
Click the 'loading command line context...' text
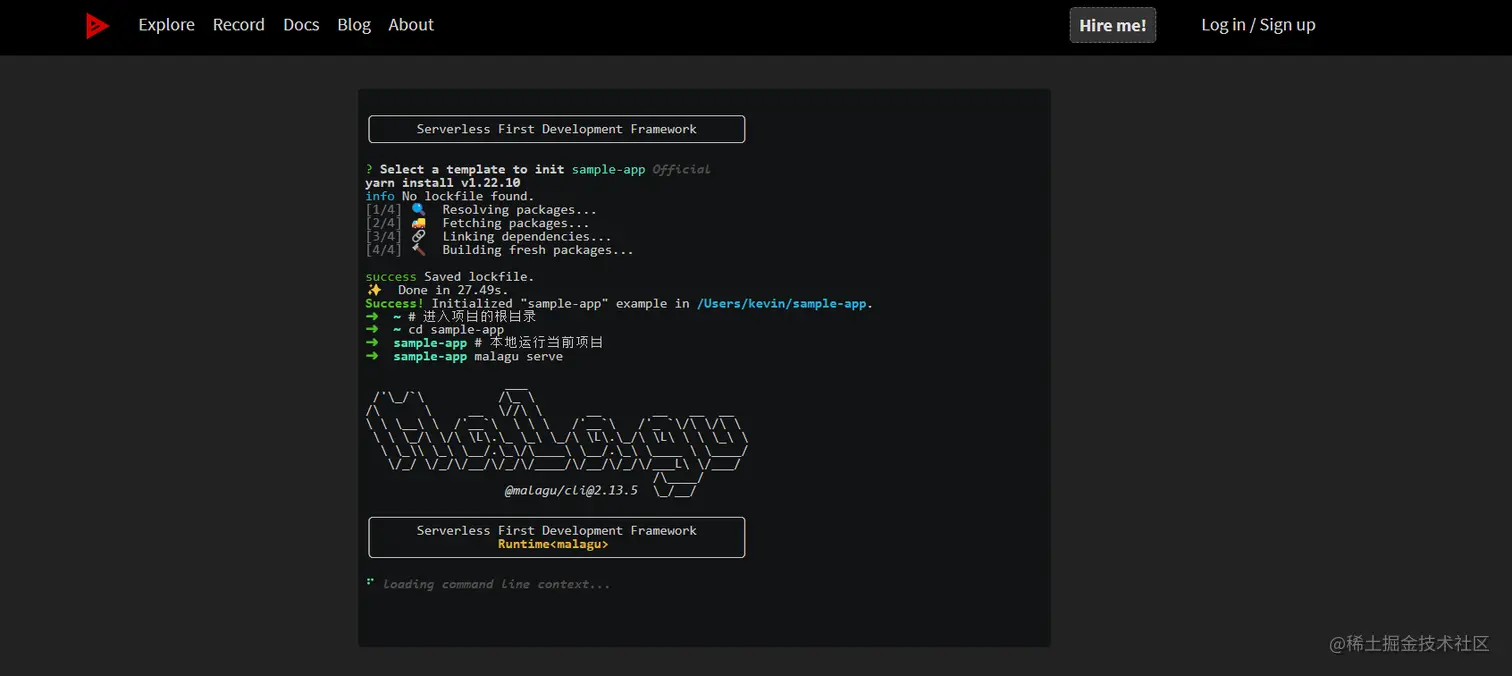tap(496, 584)
